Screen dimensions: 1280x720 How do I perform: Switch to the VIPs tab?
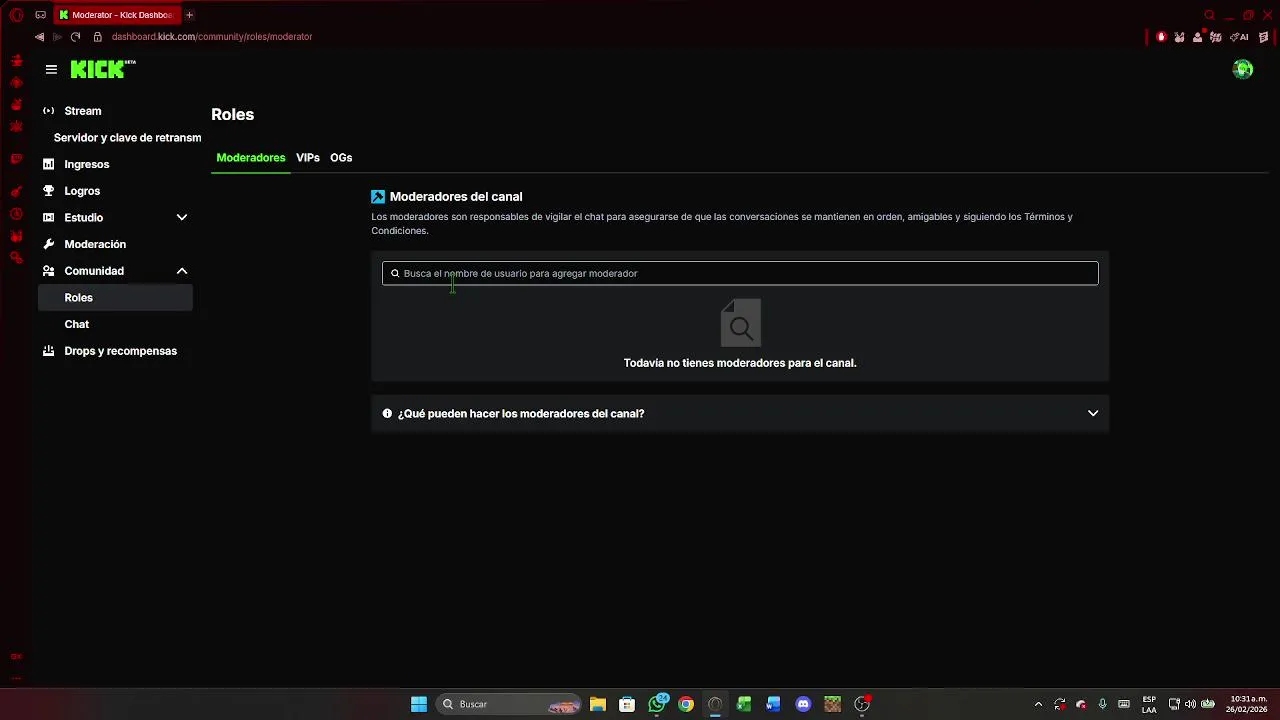point(308,158)
